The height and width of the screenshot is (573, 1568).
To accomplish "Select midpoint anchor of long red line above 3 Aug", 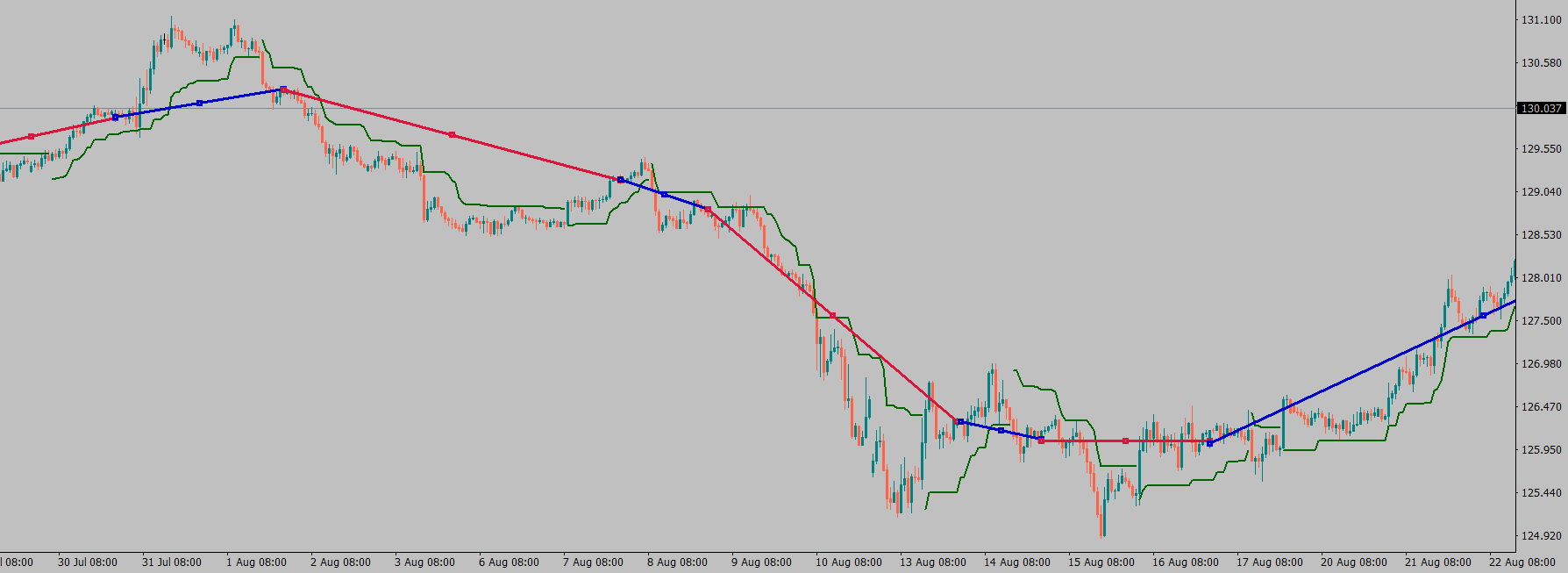I will pyautogui.click(x=452, y=134).
